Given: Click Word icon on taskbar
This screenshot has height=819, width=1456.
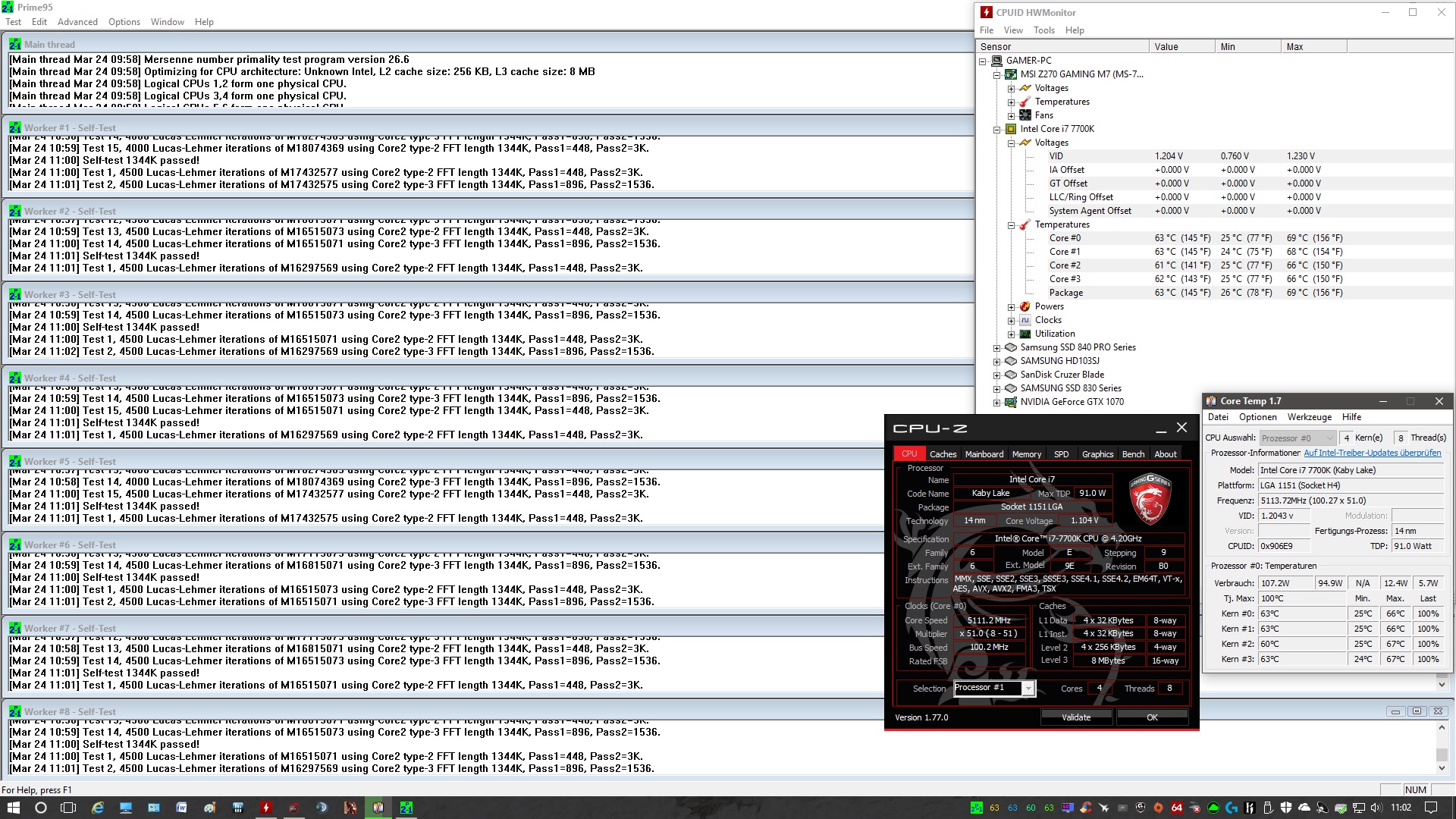Looking at the screenshot, I should [x=181, y=808].
